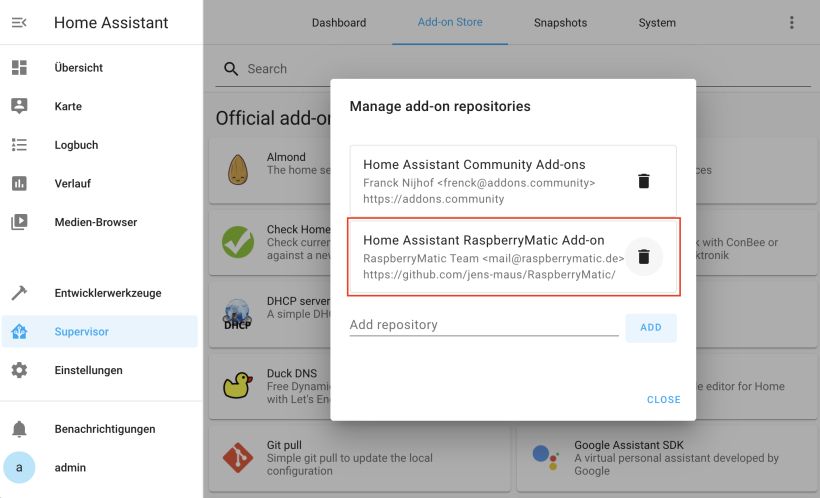Viewport: 820px width, 498px height.
Task: Open the three-dot overflow menu
Action: point(792,22)
